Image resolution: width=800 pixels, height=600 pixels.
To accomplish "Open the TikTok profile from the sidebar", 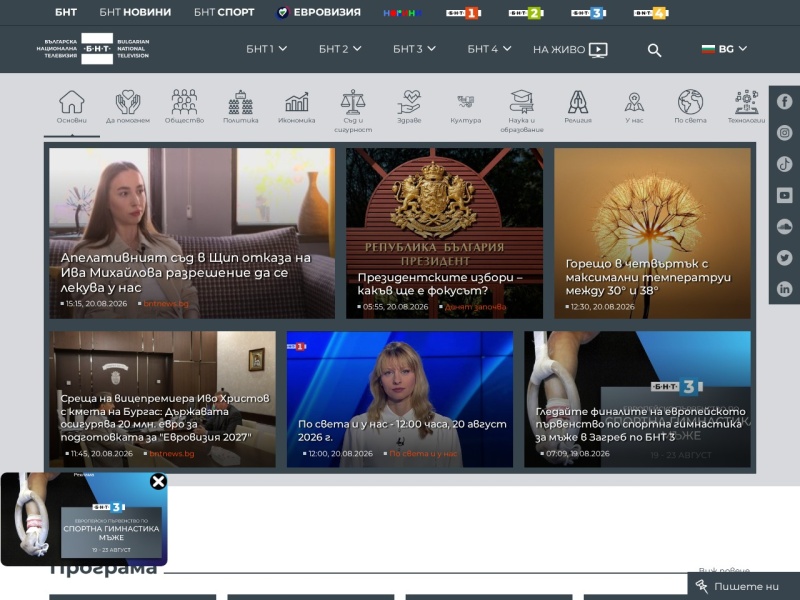I will (784, 164).
